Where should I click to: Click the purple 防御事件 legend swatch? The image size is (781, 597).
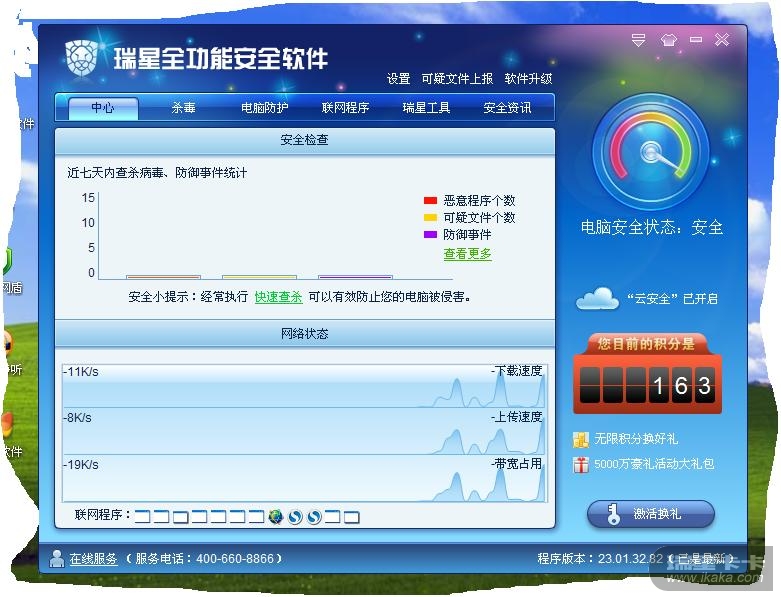(430, 235)
